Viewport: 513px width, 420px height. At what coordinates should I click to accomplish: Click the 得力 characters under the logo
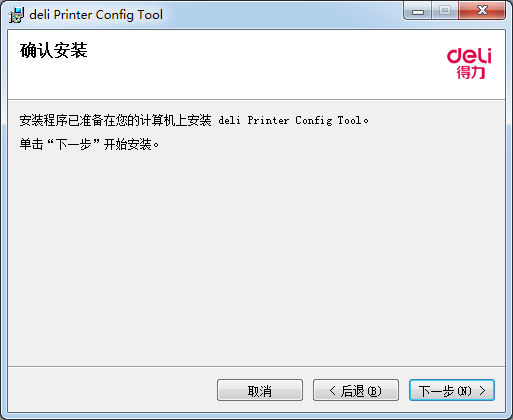tap(470, 73)
